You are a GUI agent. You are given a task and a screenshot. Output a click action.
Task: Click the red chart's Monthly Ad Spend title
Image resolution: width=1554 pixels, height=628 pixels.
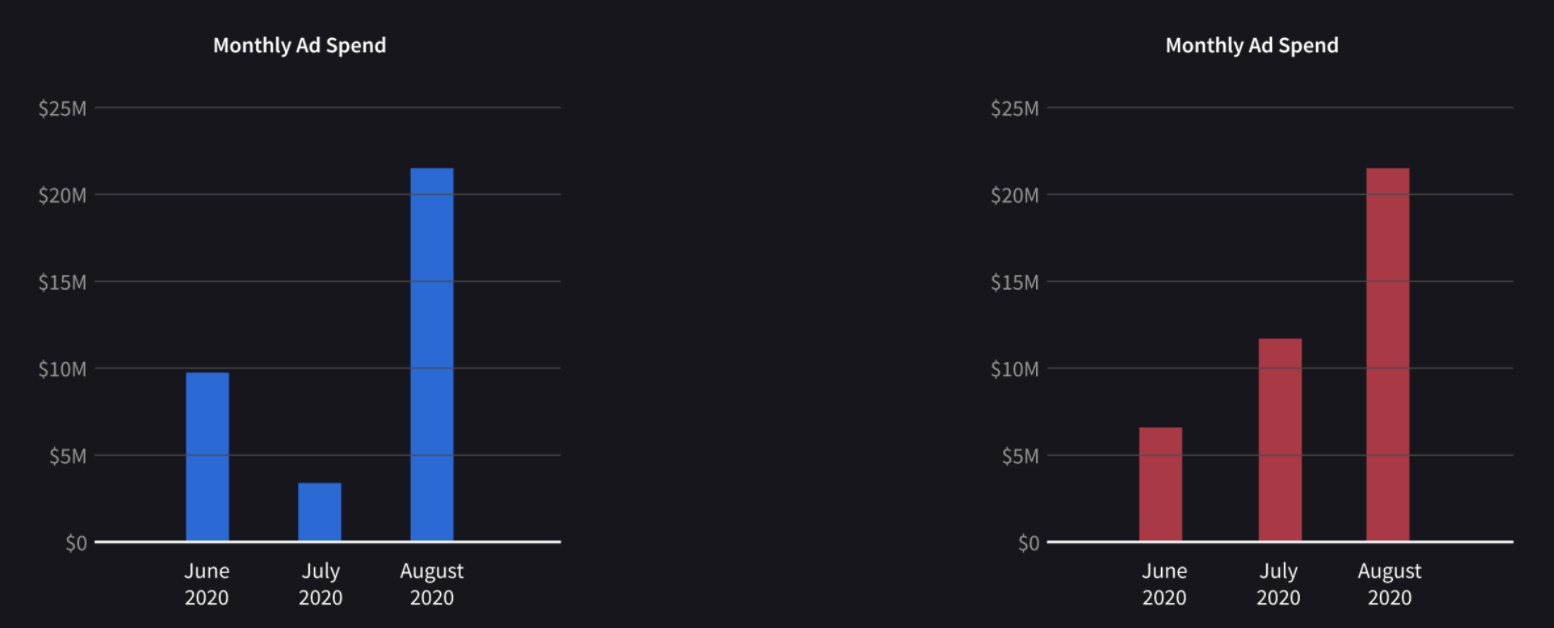coord(1252,45)
